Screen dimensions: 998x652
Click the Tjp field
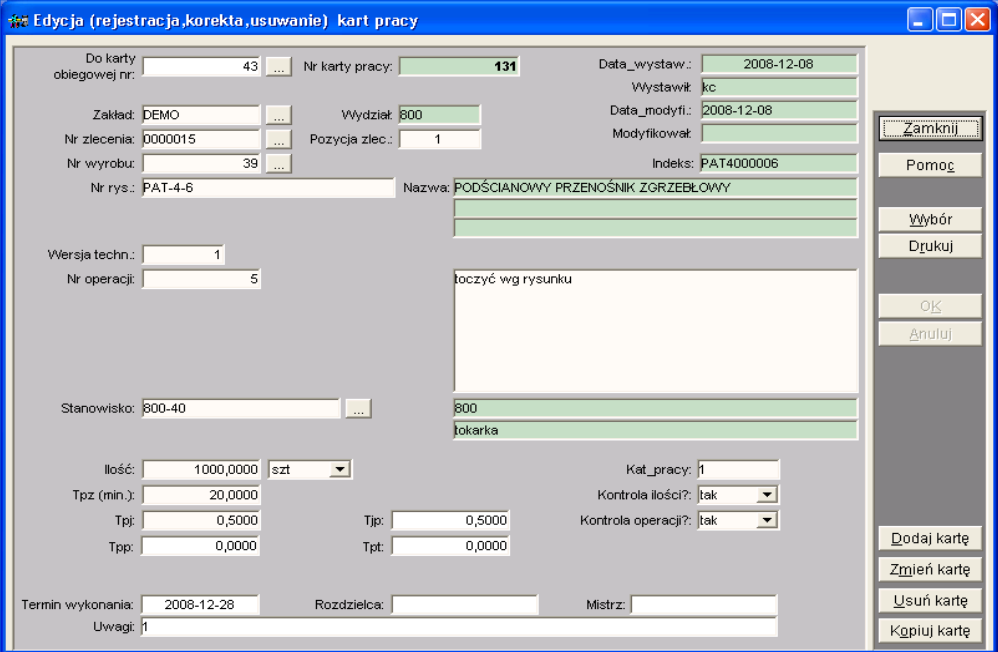click(451, 521)
